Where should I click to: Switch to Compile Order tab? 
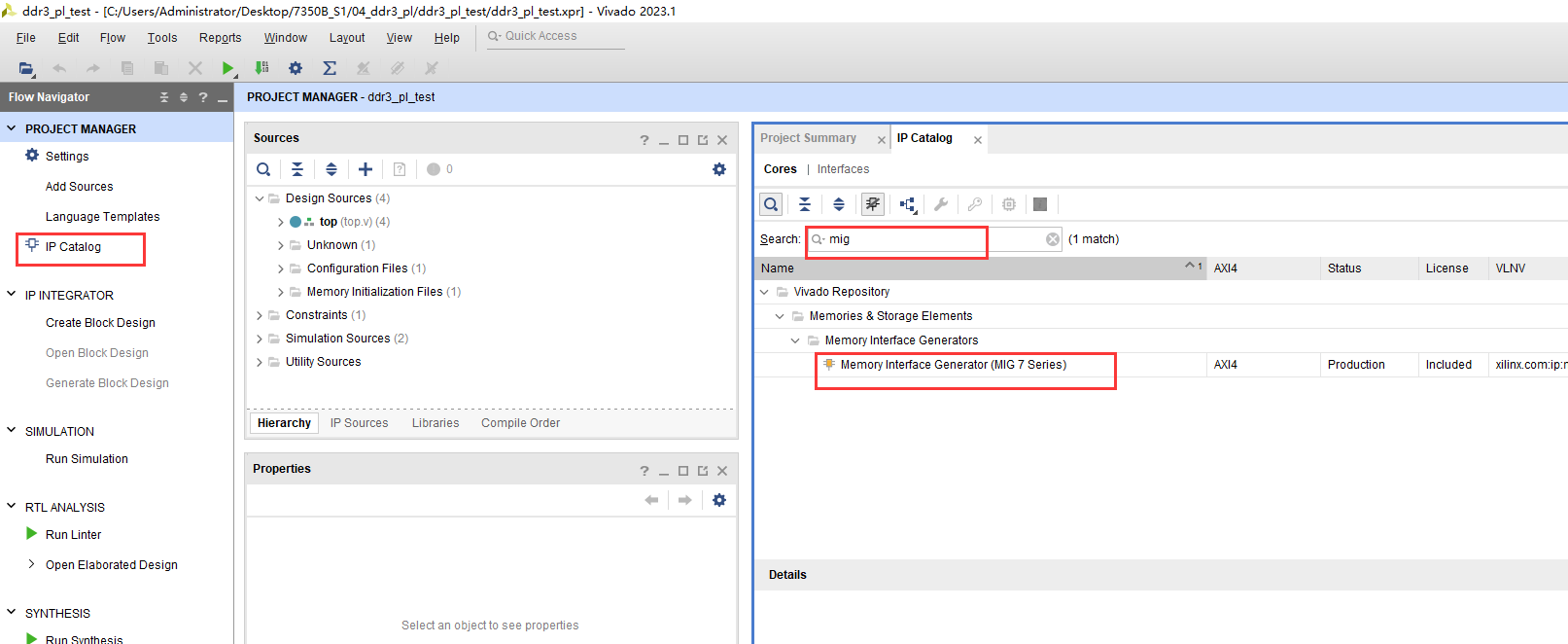pos(520,423)
